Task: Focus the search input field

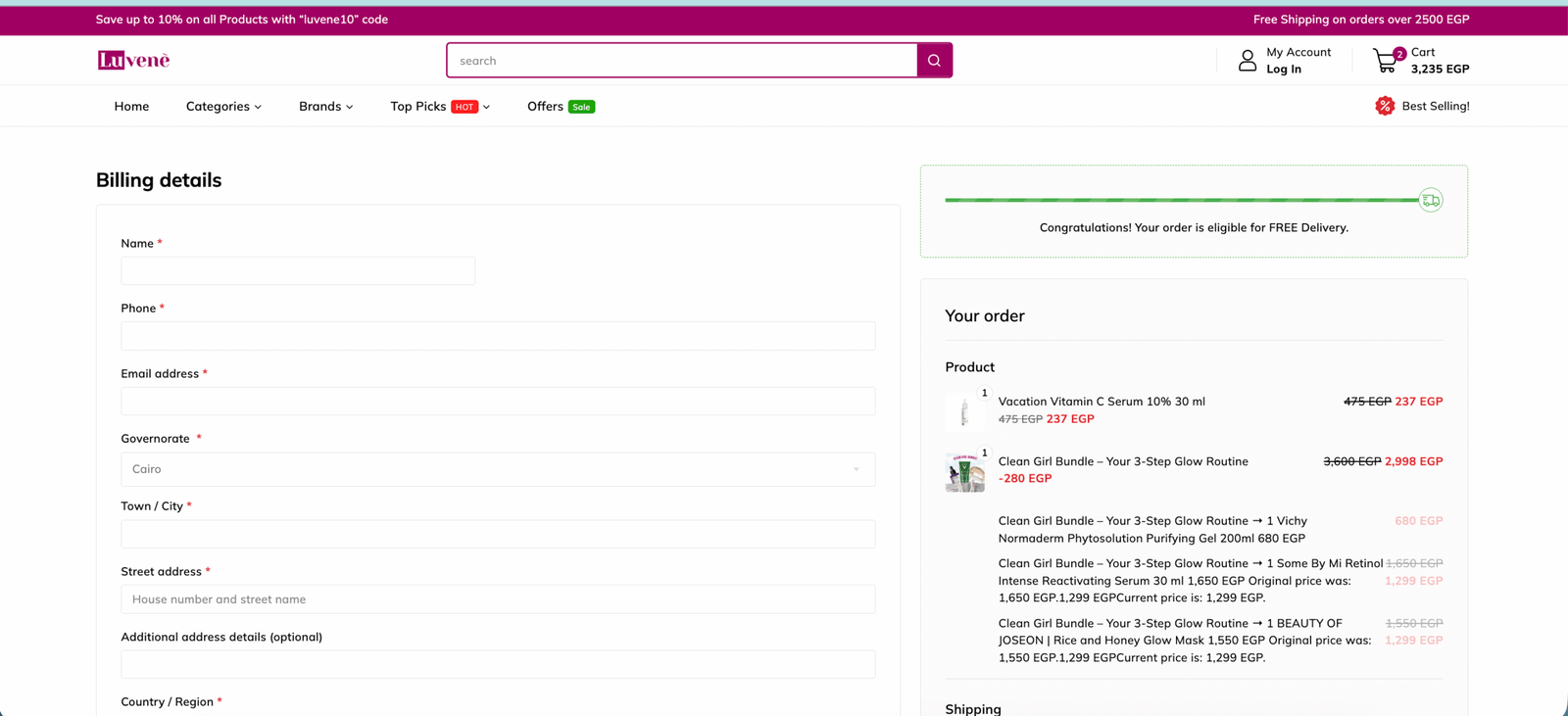Action: point(682,61)
